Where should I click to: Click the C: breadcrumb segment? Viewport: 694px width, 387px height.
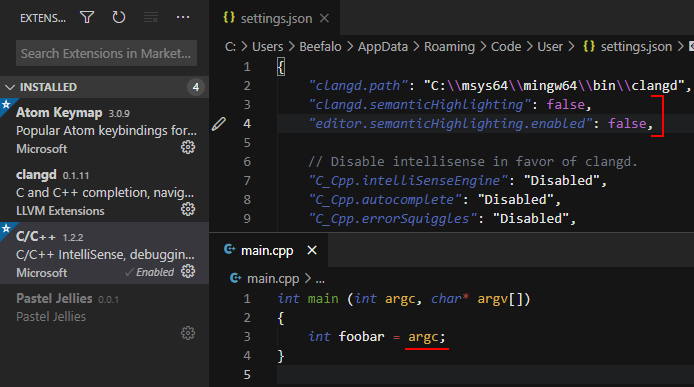[x=231, y=46]
